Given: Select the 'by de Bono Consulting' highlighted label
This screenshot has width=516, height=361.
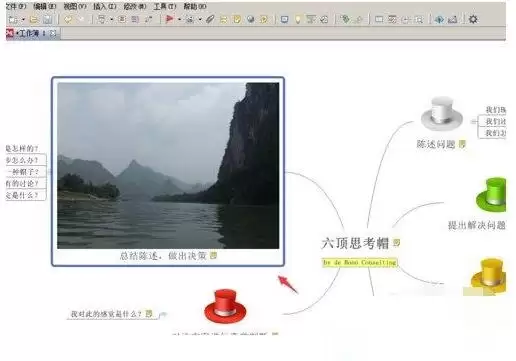Looking at the screenshot, I should tap(360, 263).
